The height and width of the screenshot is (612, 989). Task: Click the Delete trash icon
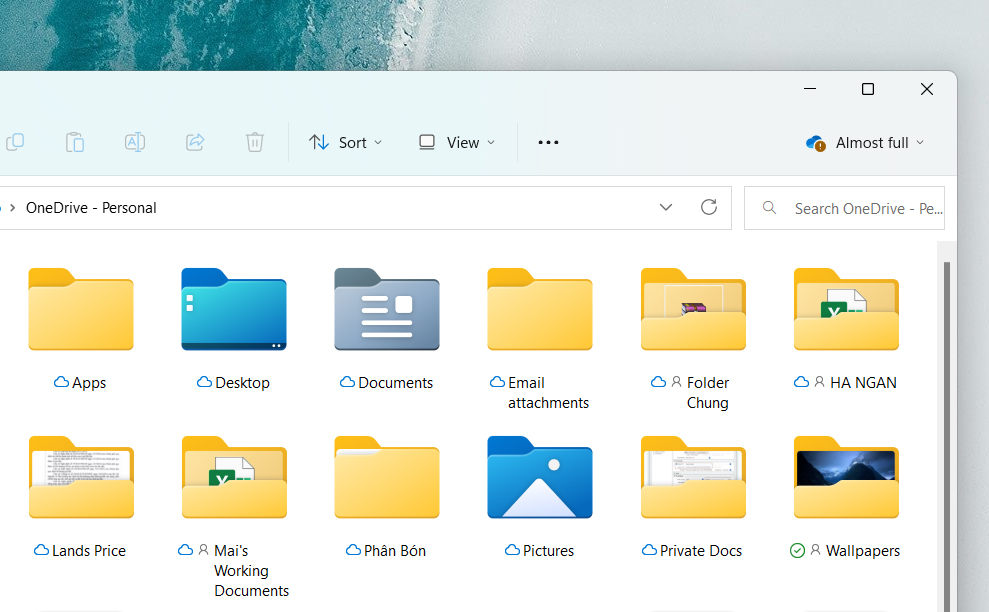(x=255, y=142)
